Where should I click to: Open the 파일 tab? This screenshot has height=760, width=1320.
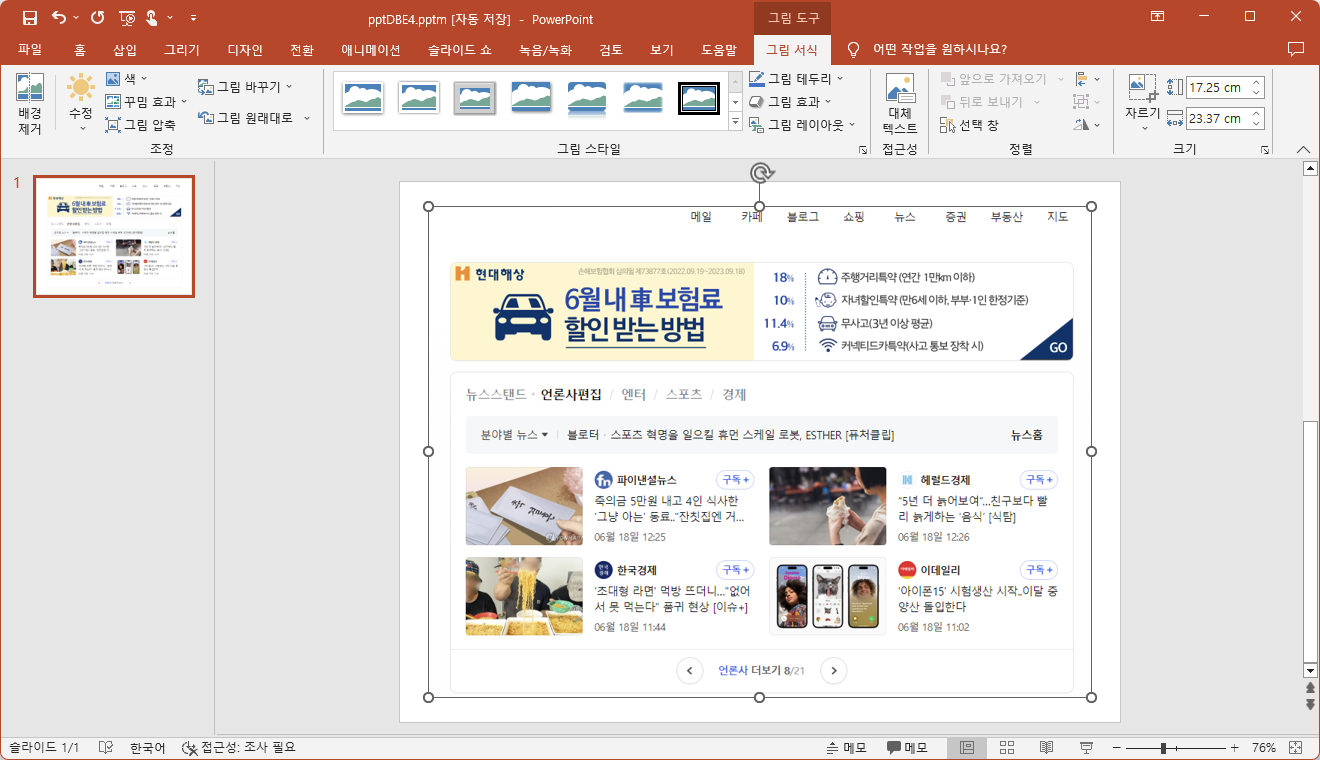coord(30,50)
